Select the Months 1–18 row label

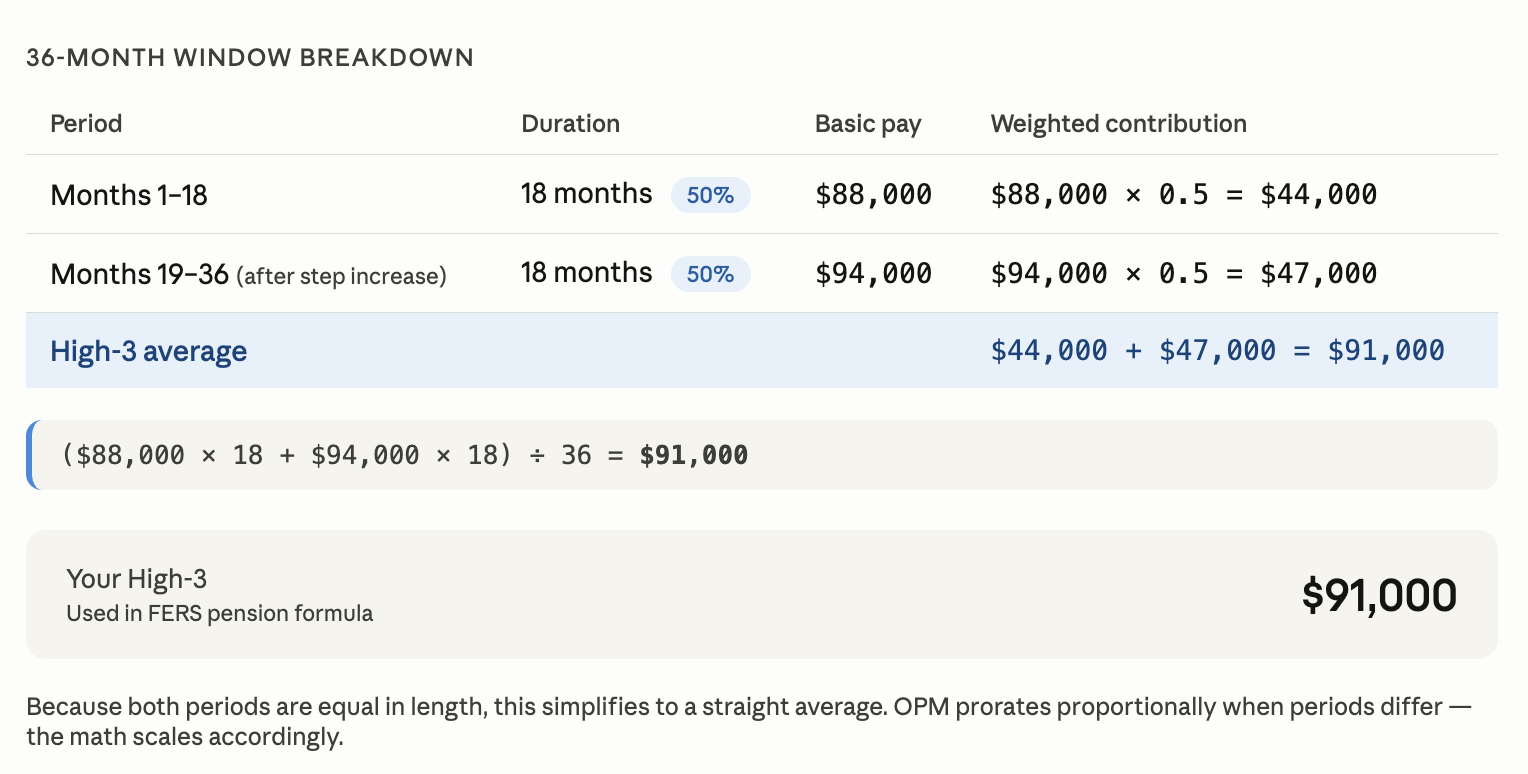129,195
